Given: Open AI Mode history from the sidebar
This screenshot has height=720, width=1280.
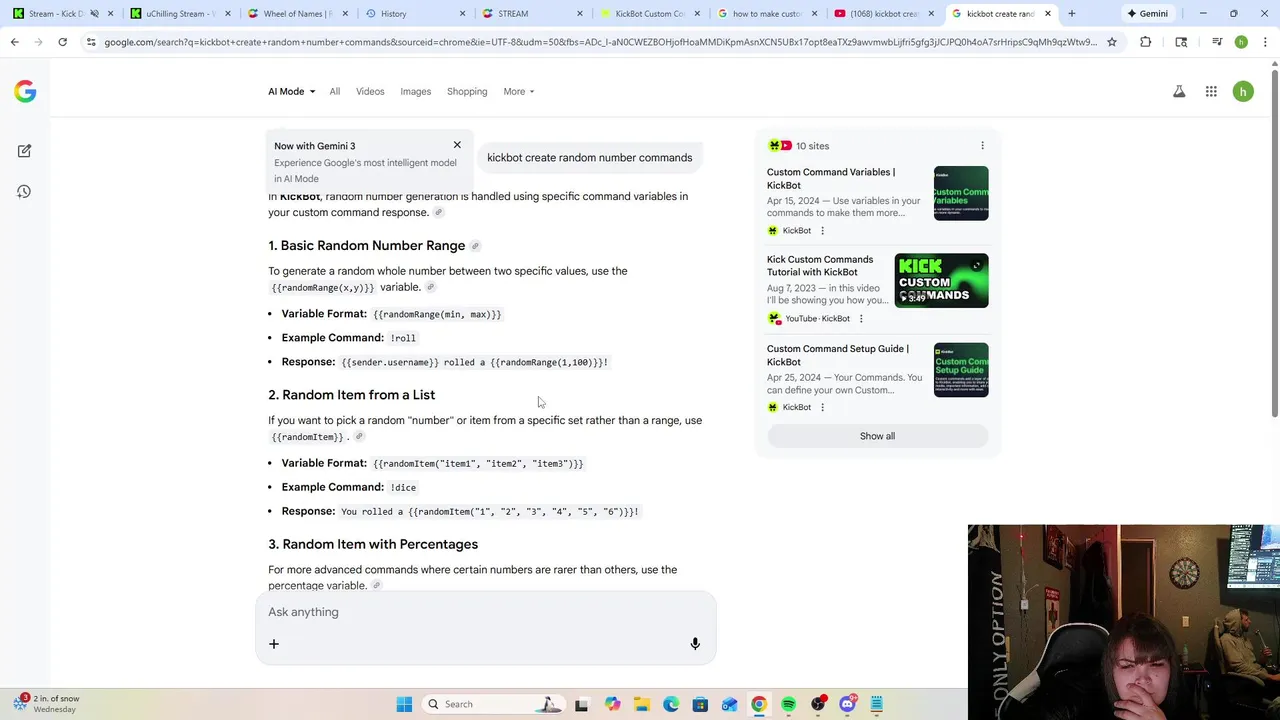Looking at the screenshot, I should pyautogui.click(x=24, y=191).
